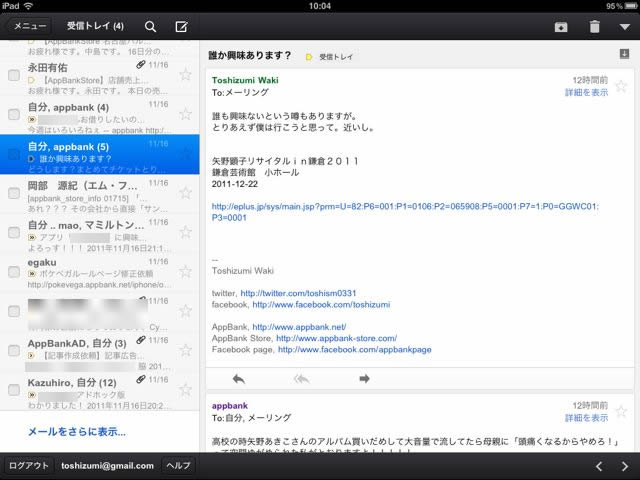Click the importance marker on egaku mail
This screenshot has width=640, height=480.
(32, 273)
